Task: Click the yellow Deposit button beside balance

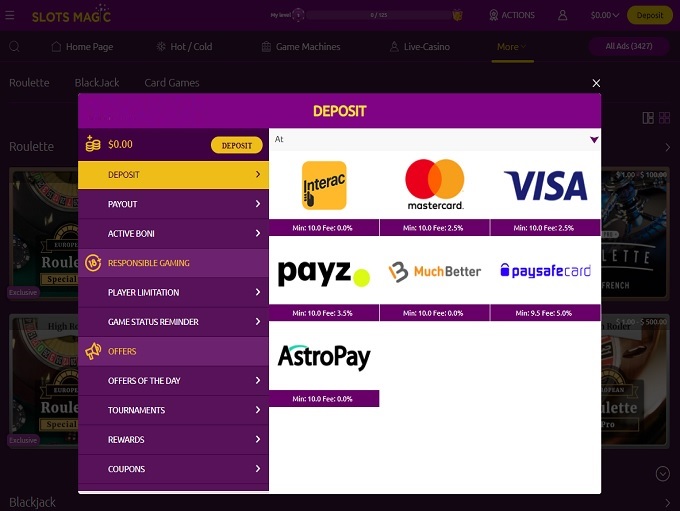Action: tap(237, 145)
